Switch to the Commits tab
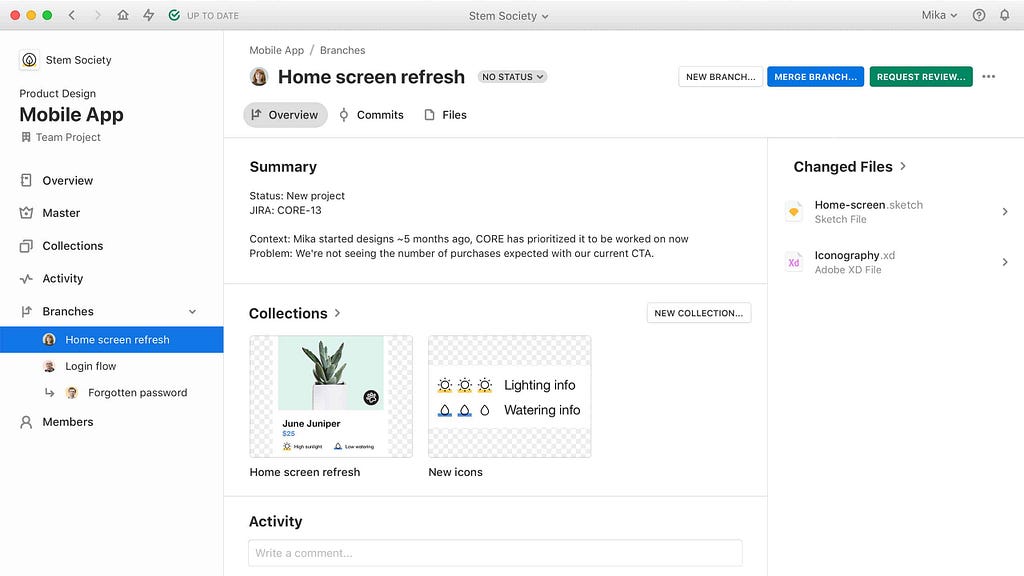This screenshot has width=1024, height=576. tap(371, 115)
